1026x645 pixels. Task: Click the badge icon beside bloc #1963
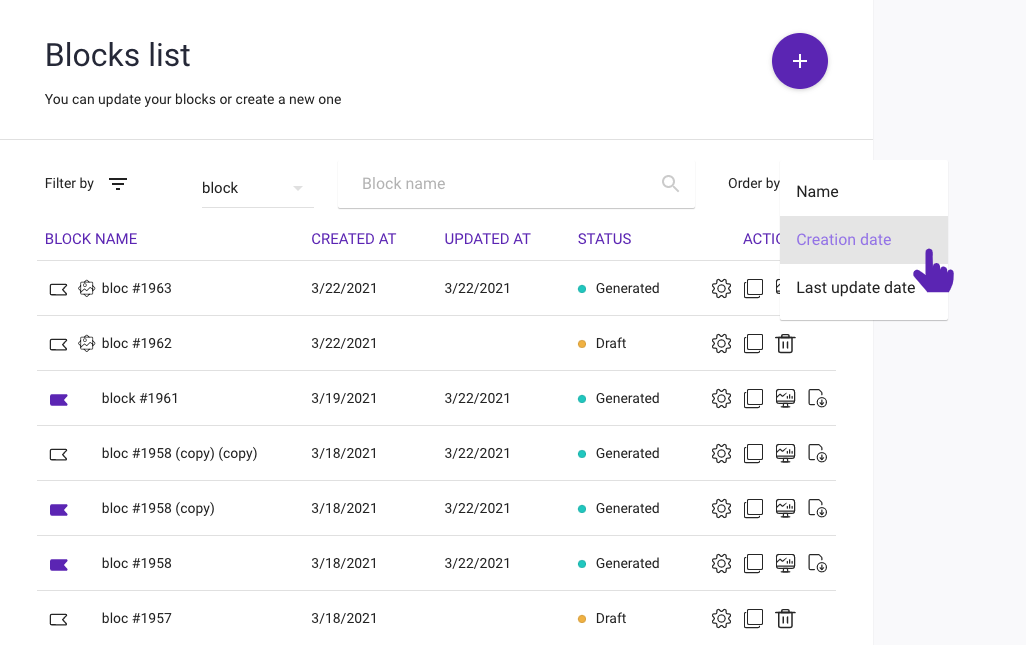[87, 289]
